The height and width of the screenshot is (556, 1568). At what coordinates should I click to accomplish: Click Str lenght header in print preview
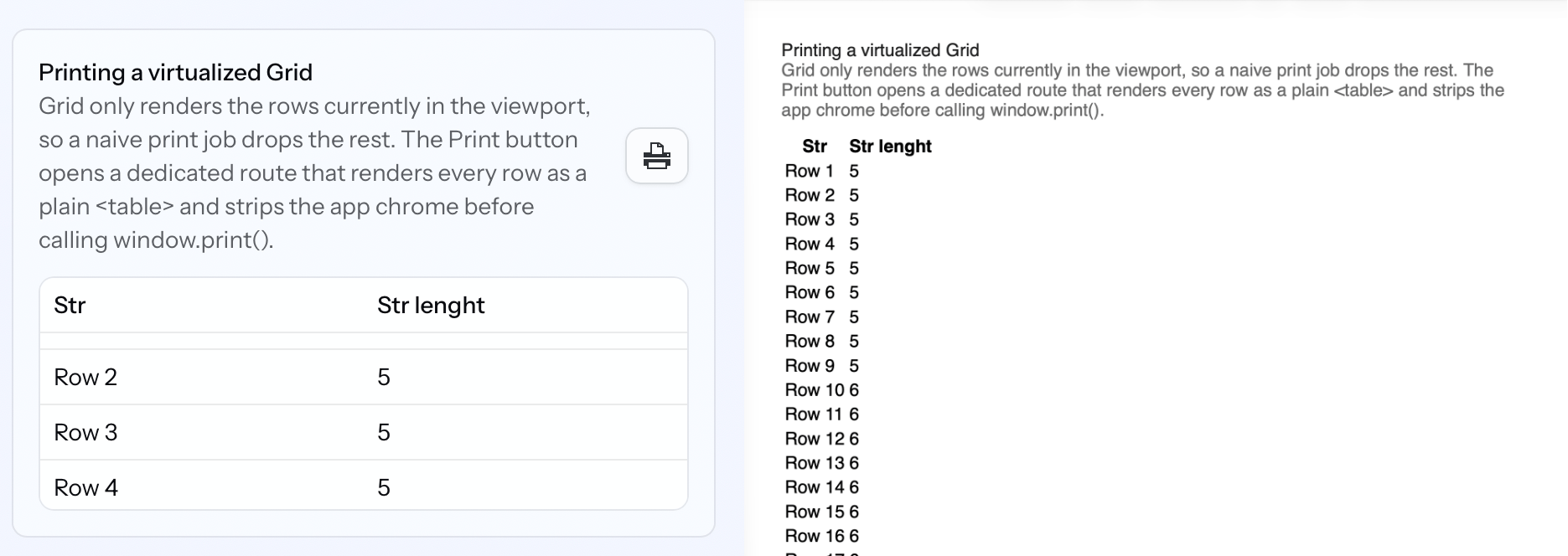[x=890, y=147]
